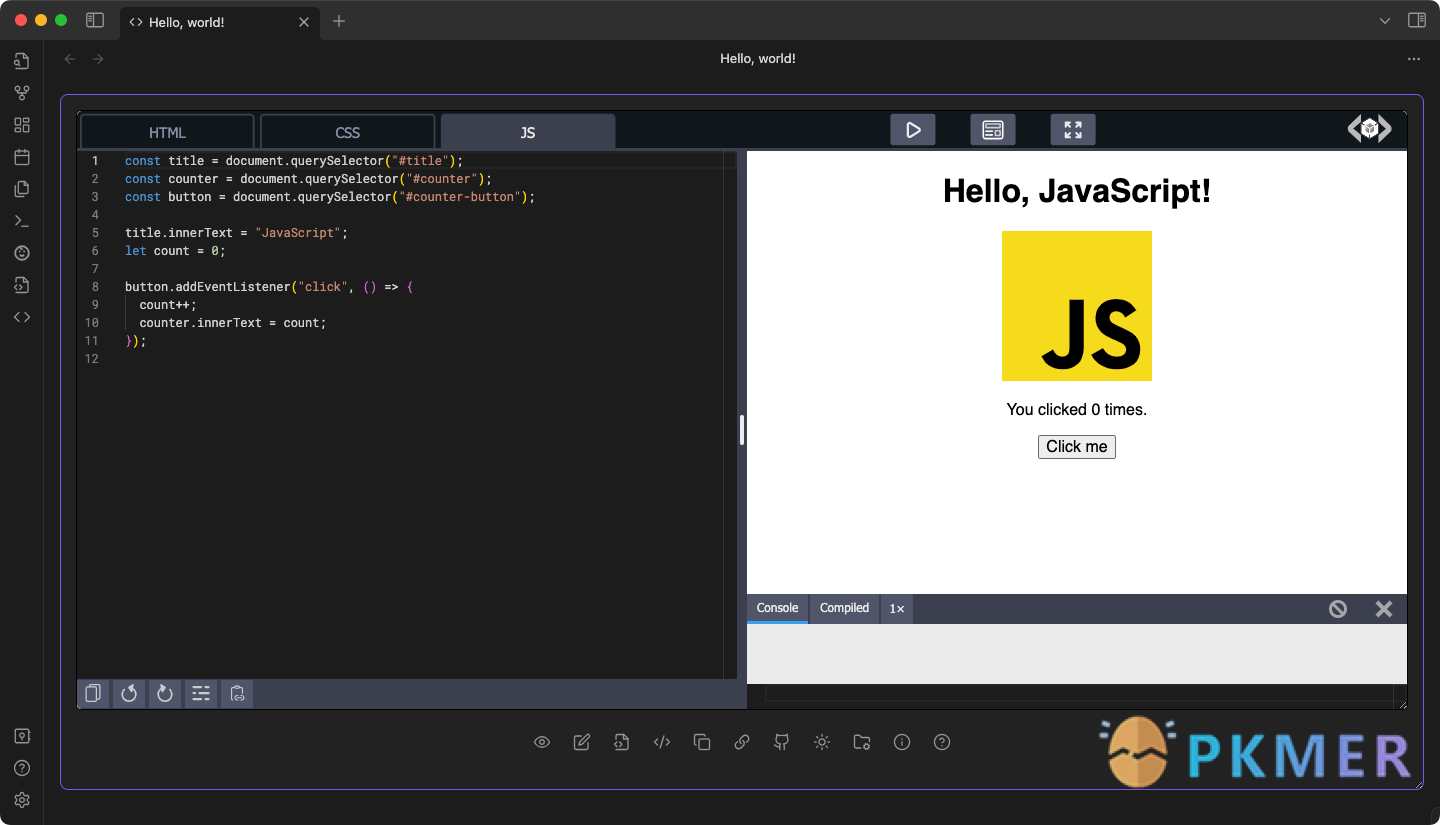Place cursor on code line 6 "let count = 0;"
The height and width of the screenshot is (825, 1440).
175,251
